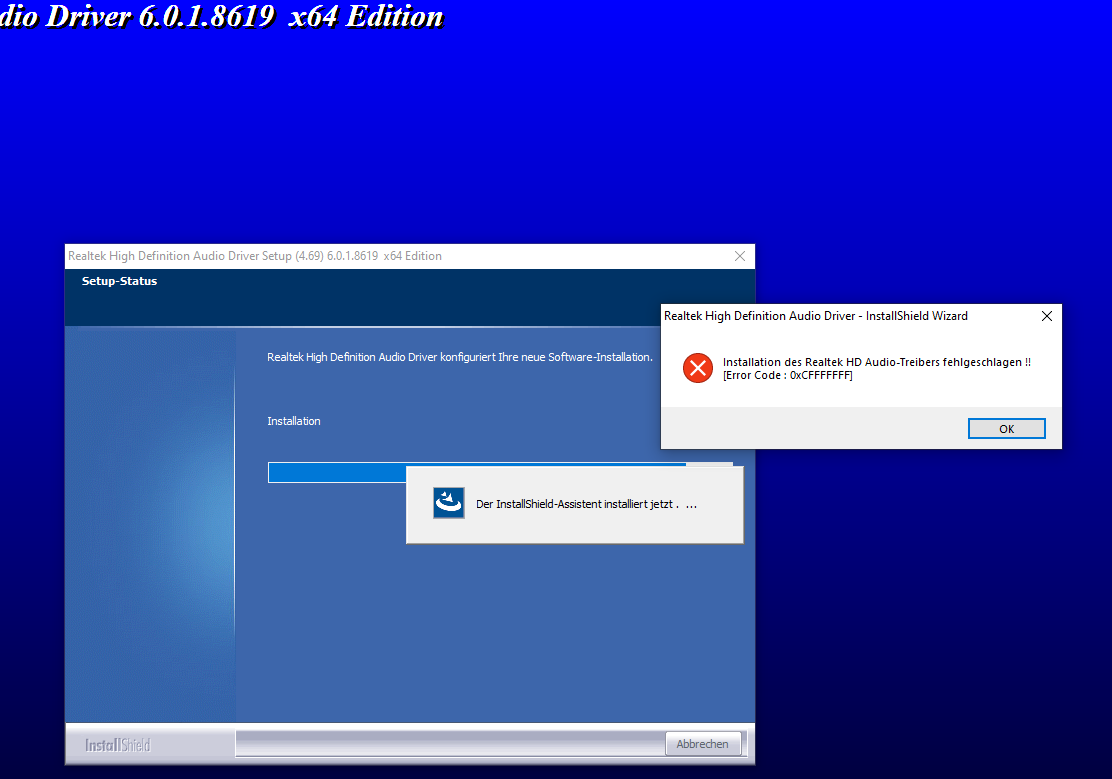The width and height of the screenshot is (1112, 779).
Task: Click the 'Installation des Realtek HD Audio-Treibers fehlgeschlagen' message
Action: (877, 362)
